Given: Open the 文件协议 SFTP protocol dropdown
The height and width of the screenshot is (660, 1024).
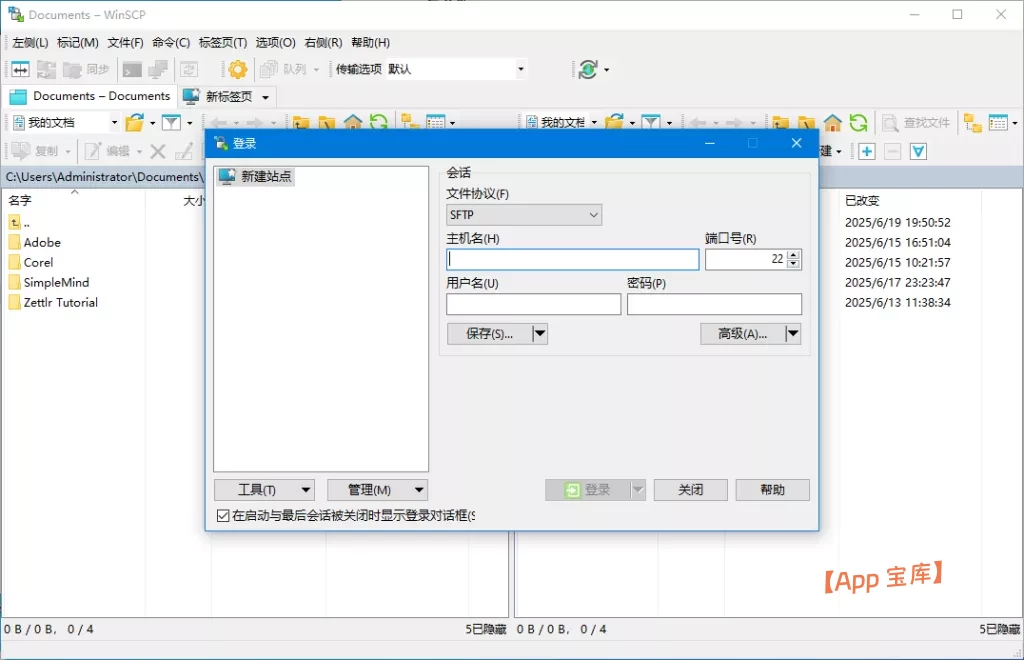Looking at the screenshot, I should click(x=524, y=215).
